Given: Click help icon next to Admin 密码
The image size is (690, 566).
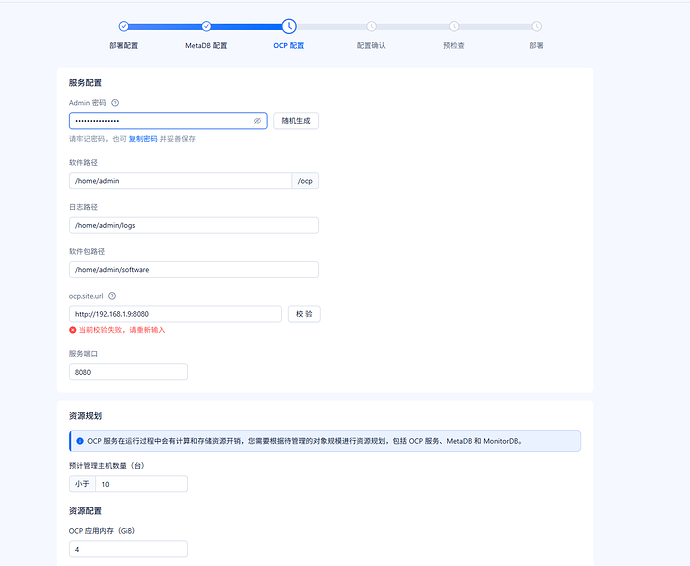Looking at the screenshot, I should (x=115, y=103).
